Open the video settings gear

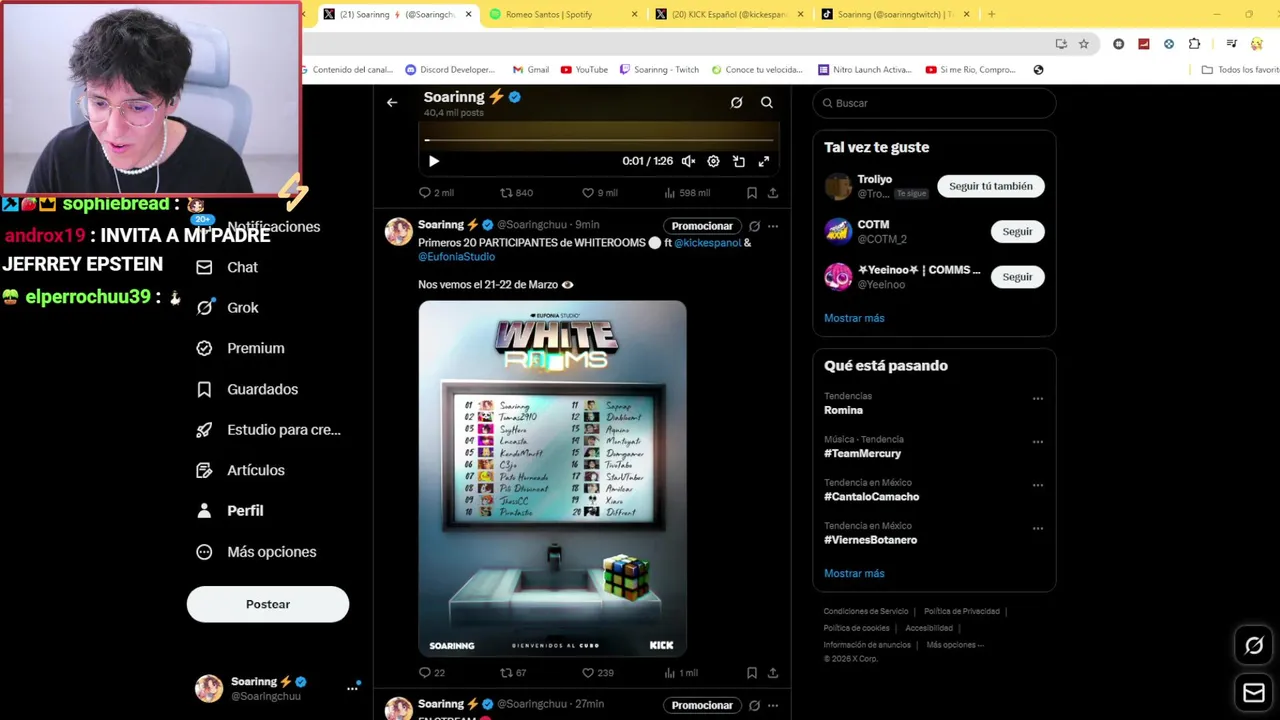click(x=713, y=161)
